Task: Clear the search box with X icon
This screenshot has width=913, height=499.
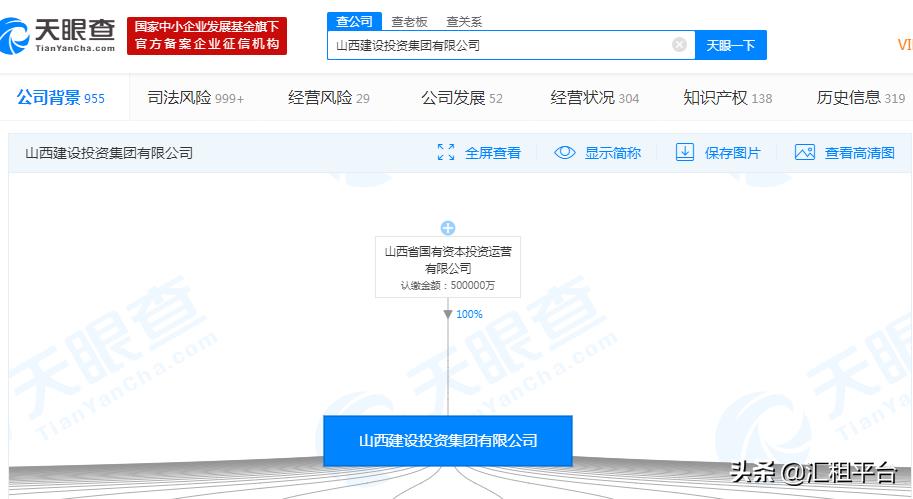Action: click(679, 45)
